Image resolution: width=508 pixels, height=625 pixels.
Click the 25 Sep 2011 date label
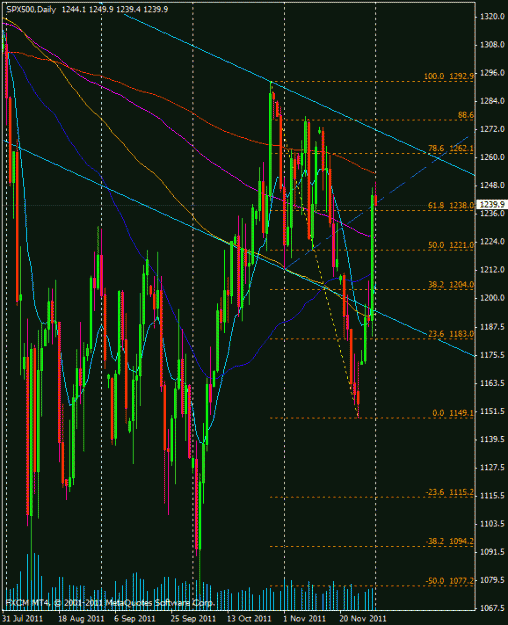[193, 619]
